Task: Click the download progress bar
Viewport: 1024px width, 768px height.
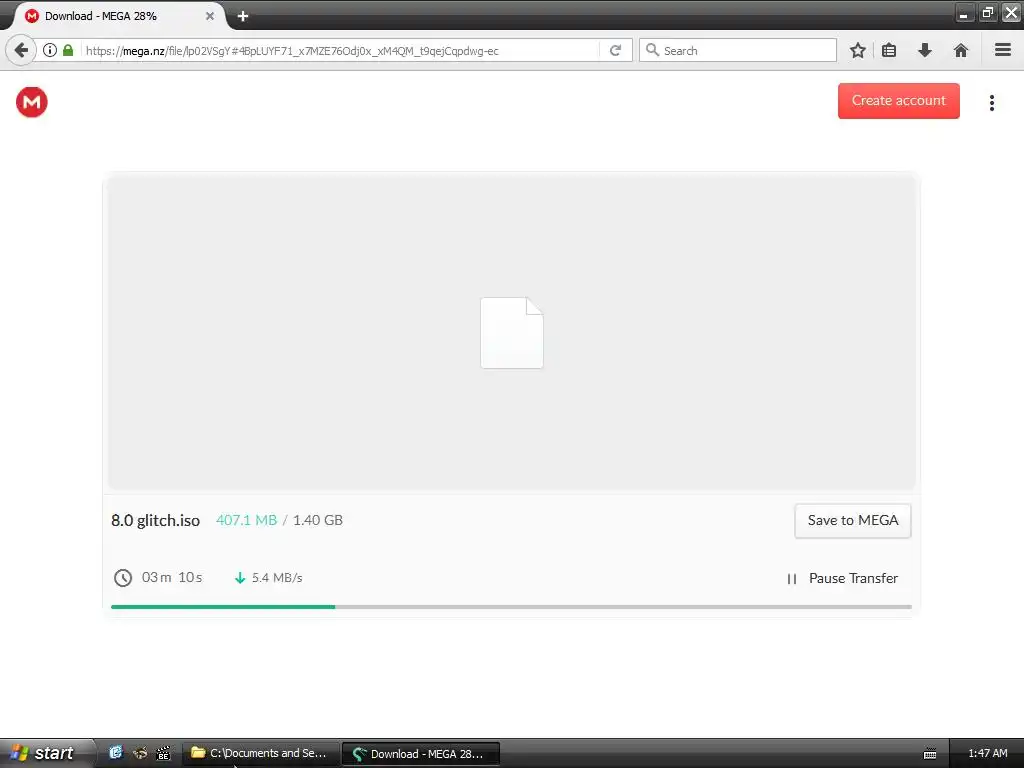Action: (511, 607)
